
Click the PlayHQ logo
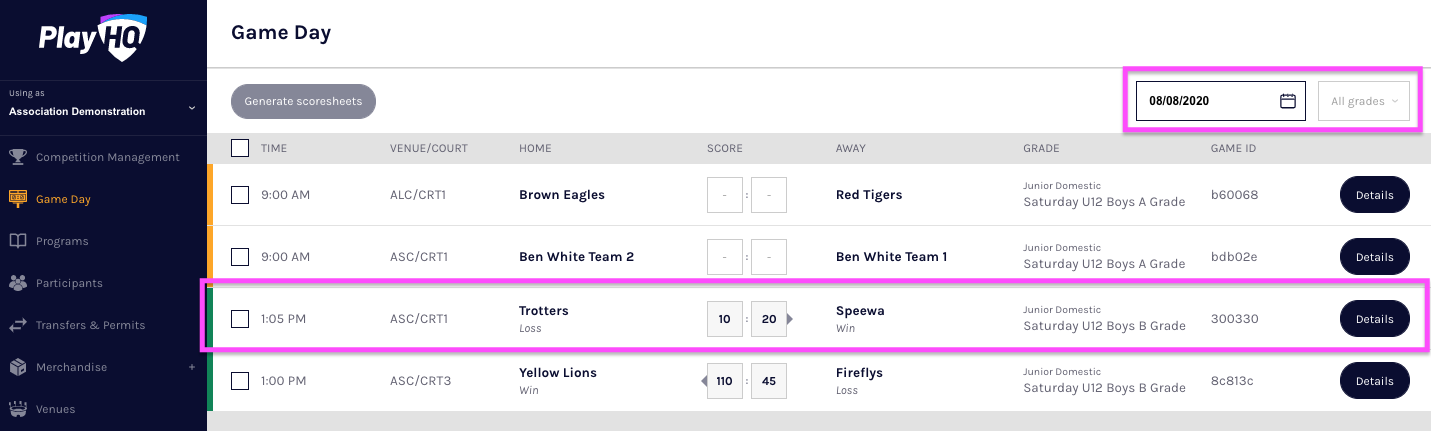click(93, 38)
